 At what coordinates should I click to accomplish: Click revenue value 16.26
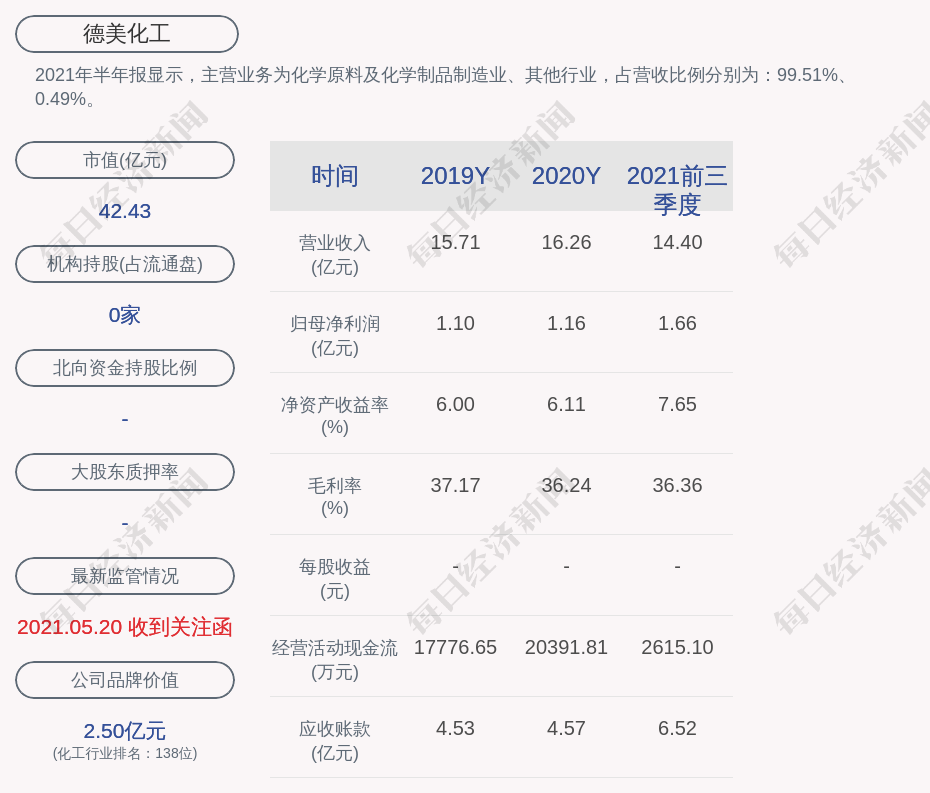coord(566,243)
